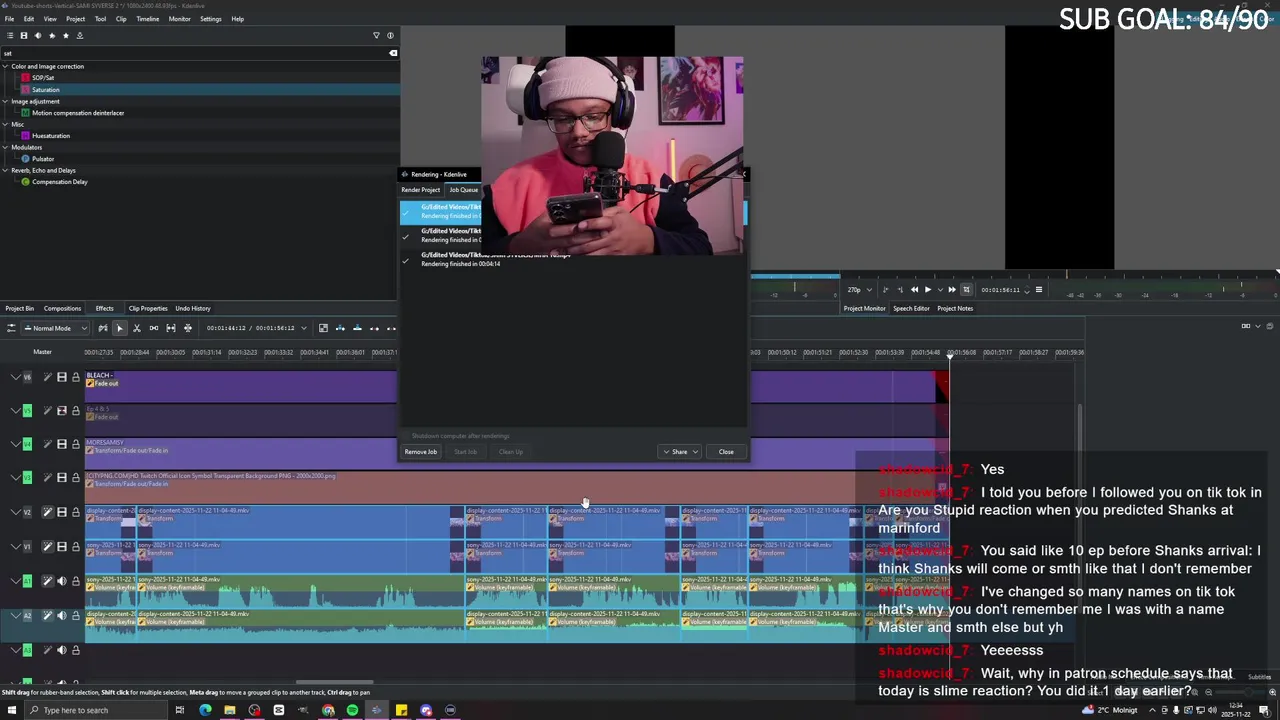This screenshot has width=1280, height=720.
Task: Toggle V5 track target
Action: (x=27, y=410)
